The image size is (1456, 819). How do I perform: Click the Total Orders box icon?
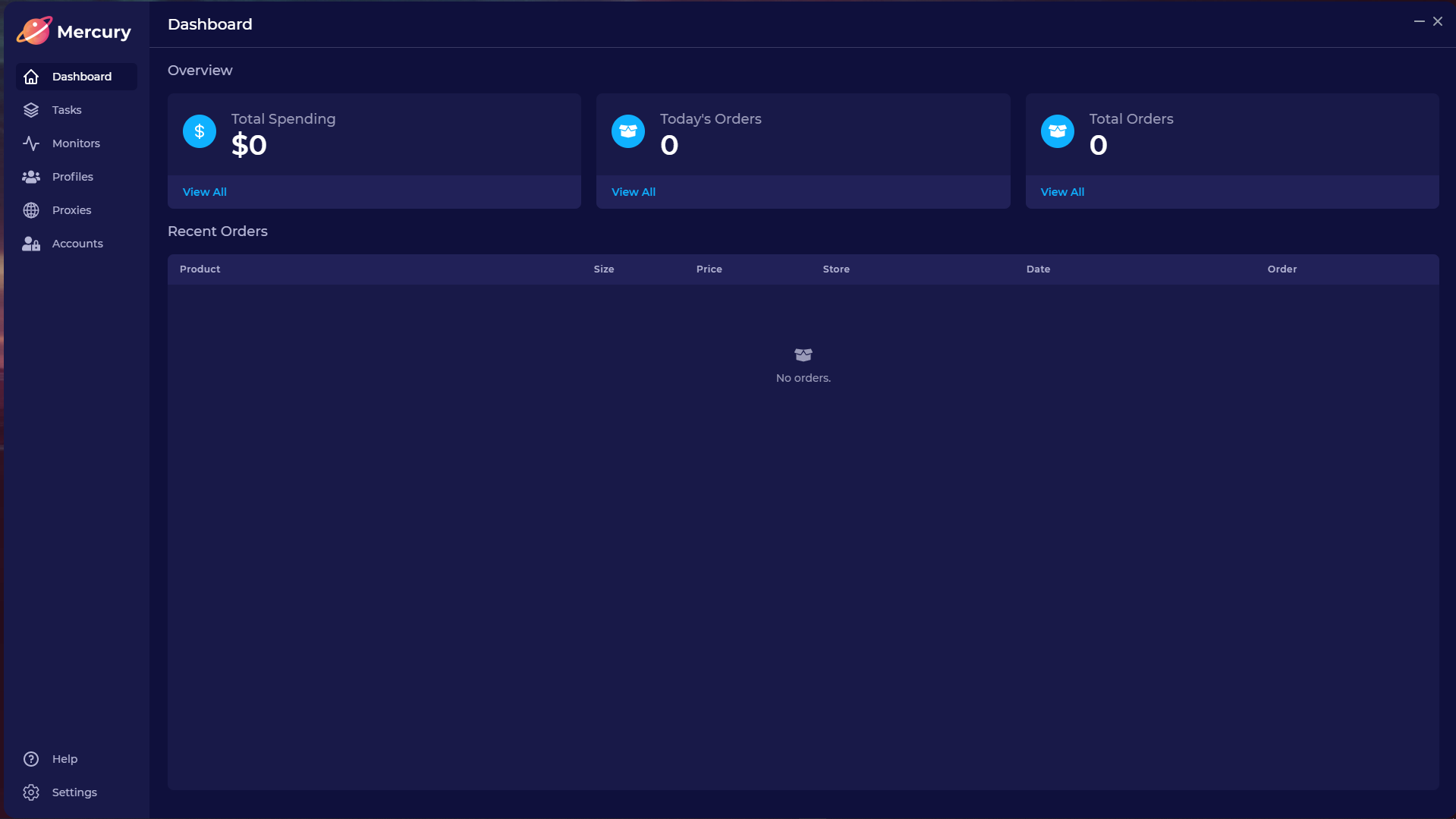tap(1057, 131)
